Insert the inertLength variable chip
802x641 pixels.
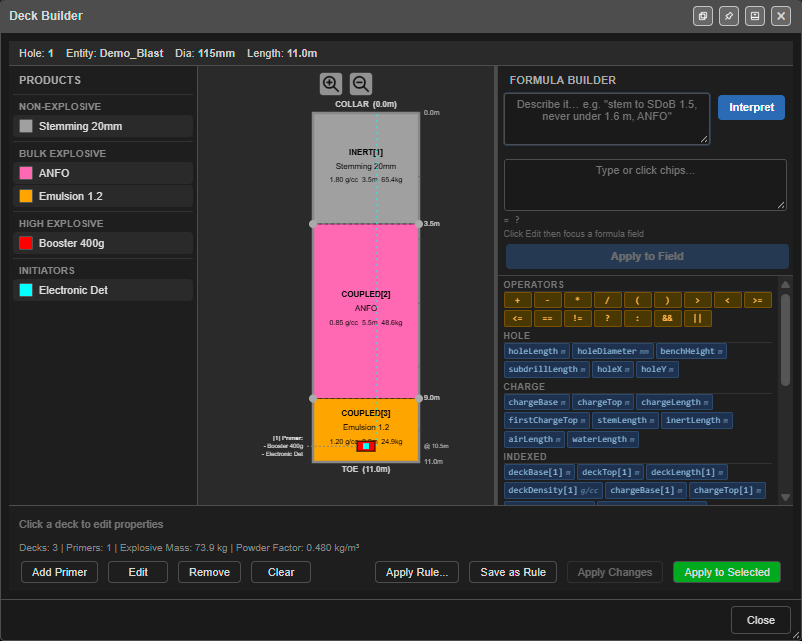tap(697, 420)
